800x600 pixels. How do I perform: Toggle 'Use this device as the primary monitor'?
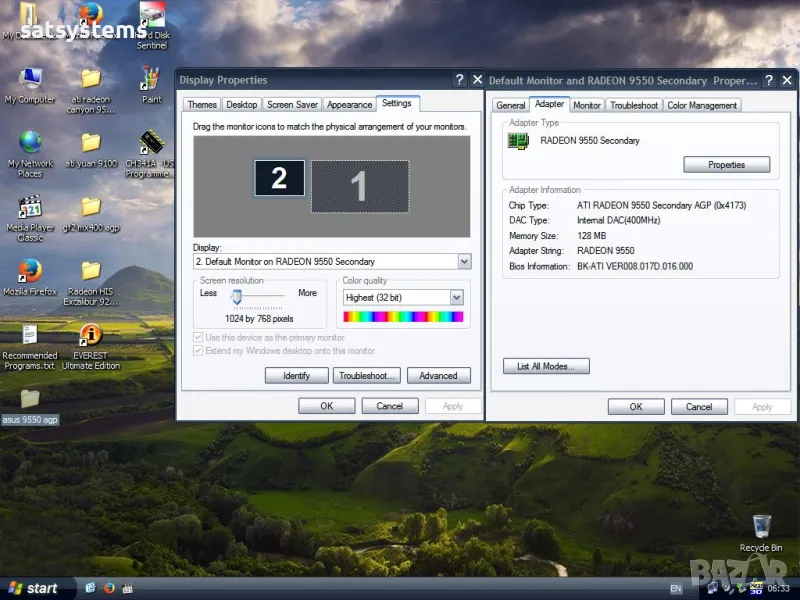tap(198, 338)
